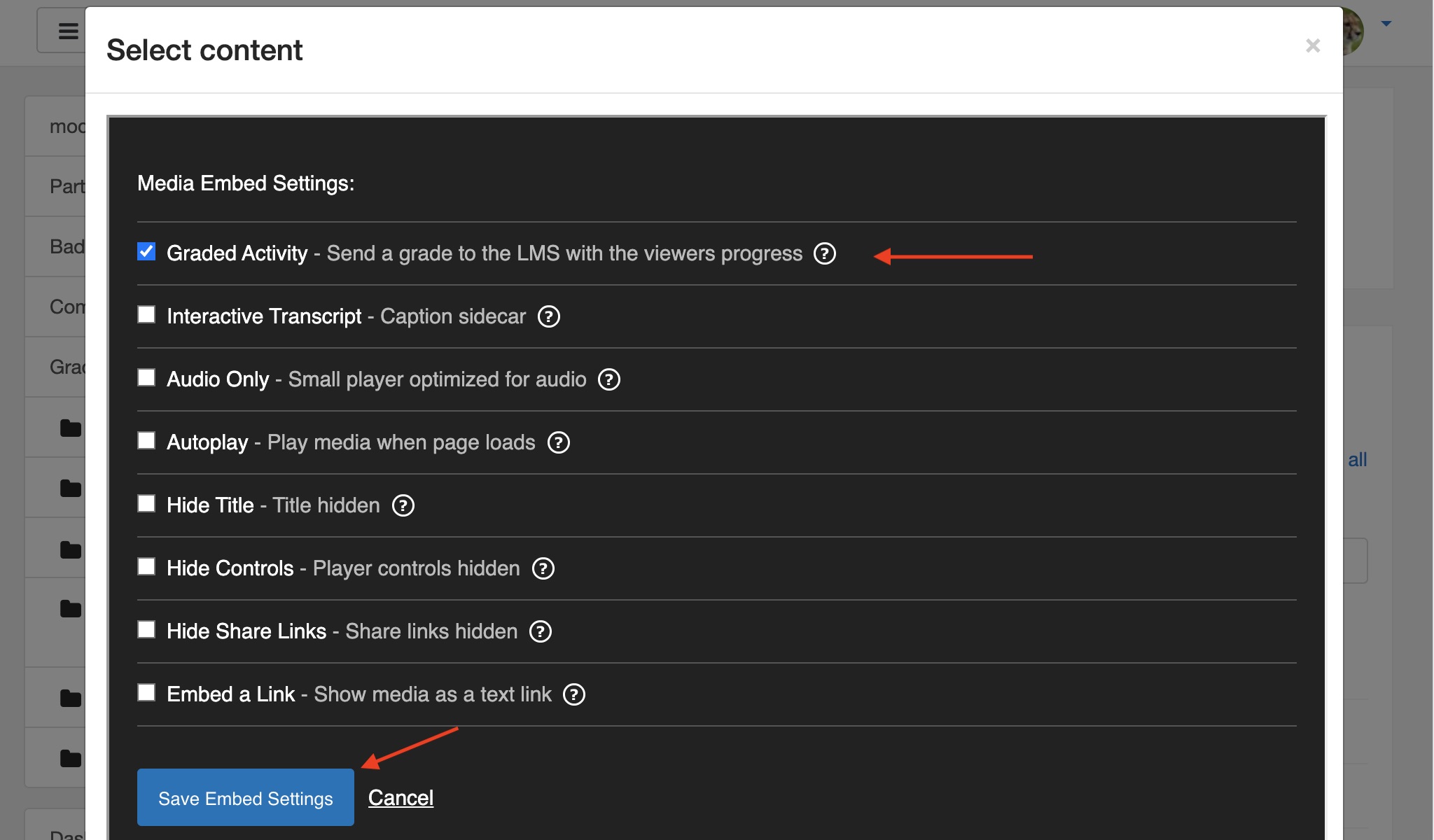Close the Select content dialog
The width and height of the screenshot is (1434, 840).
[x=1312, y=45]
